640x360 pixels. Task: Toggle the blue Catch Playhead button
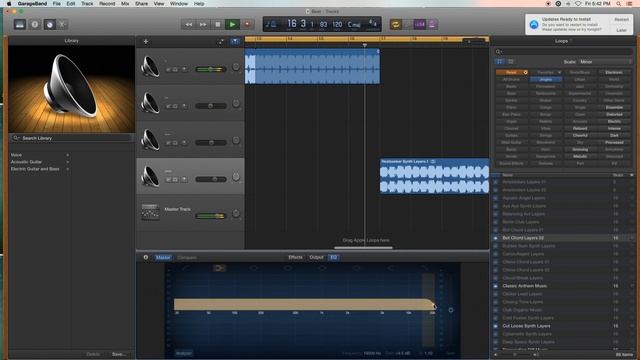(x=235, y=42)
